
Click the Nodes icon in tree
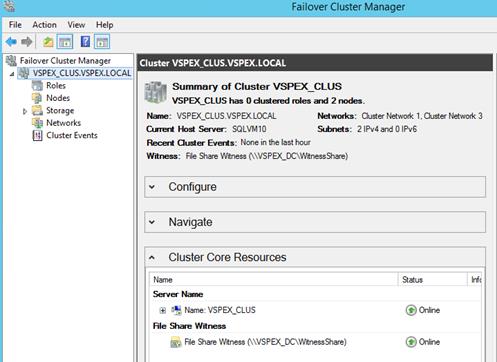click(37, 98)
